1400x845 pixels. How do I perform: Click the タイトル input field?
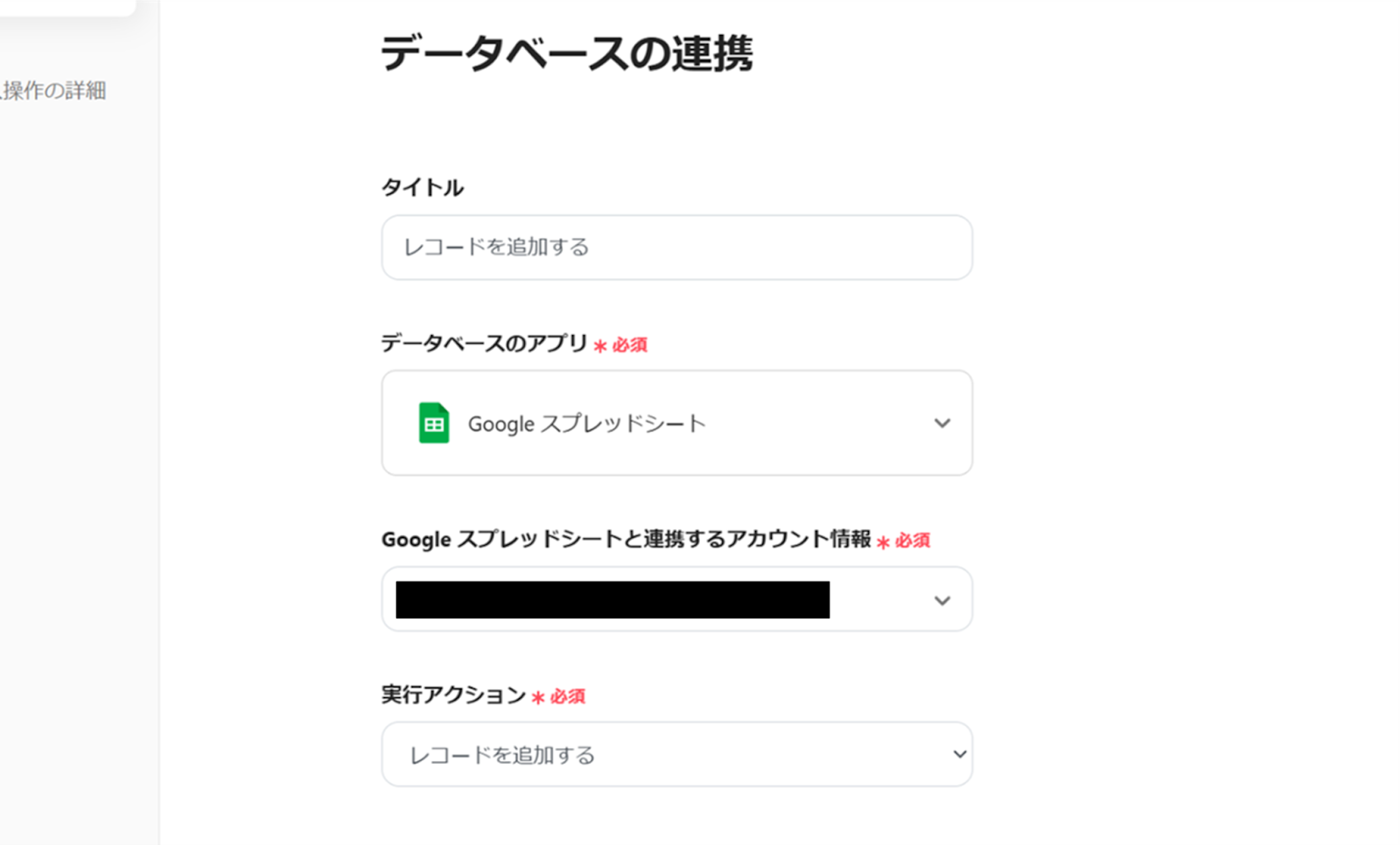[676, 248]
